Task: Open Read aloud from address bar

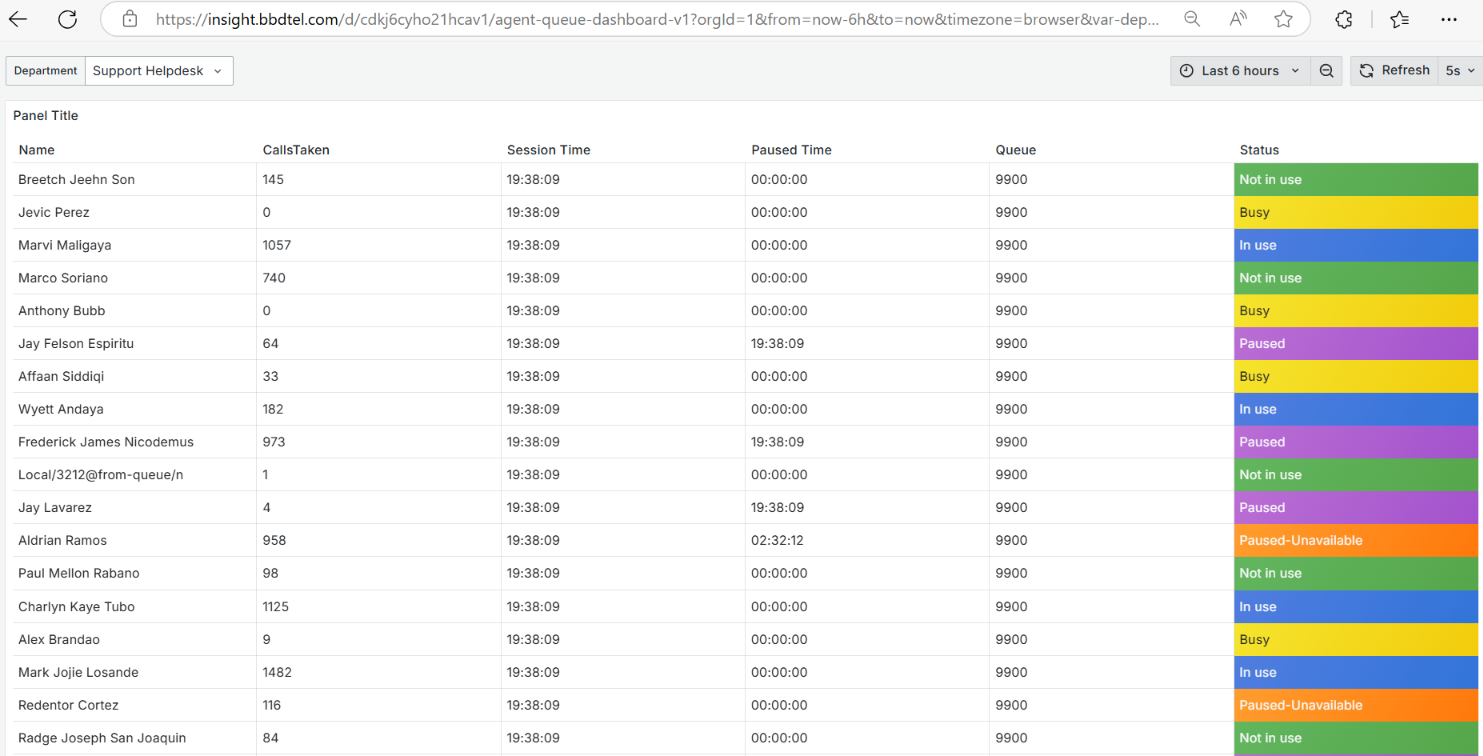Action: click(1237, 19)
